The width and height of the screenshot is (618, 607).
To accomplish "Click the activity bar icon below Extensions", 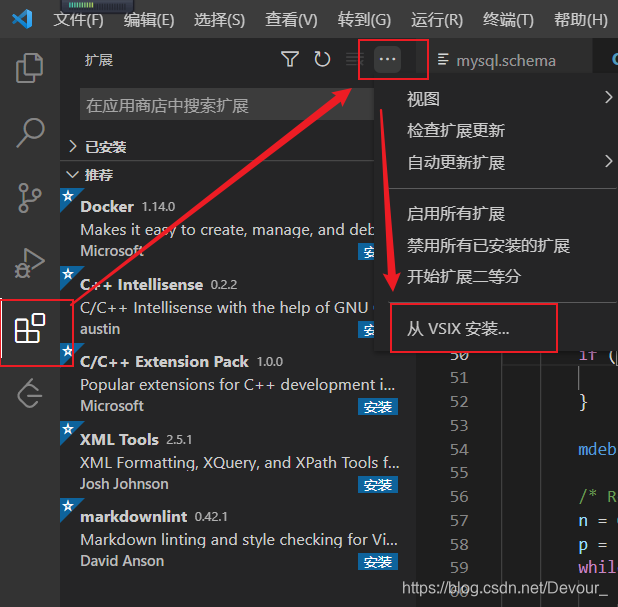I will pos(30,393).
